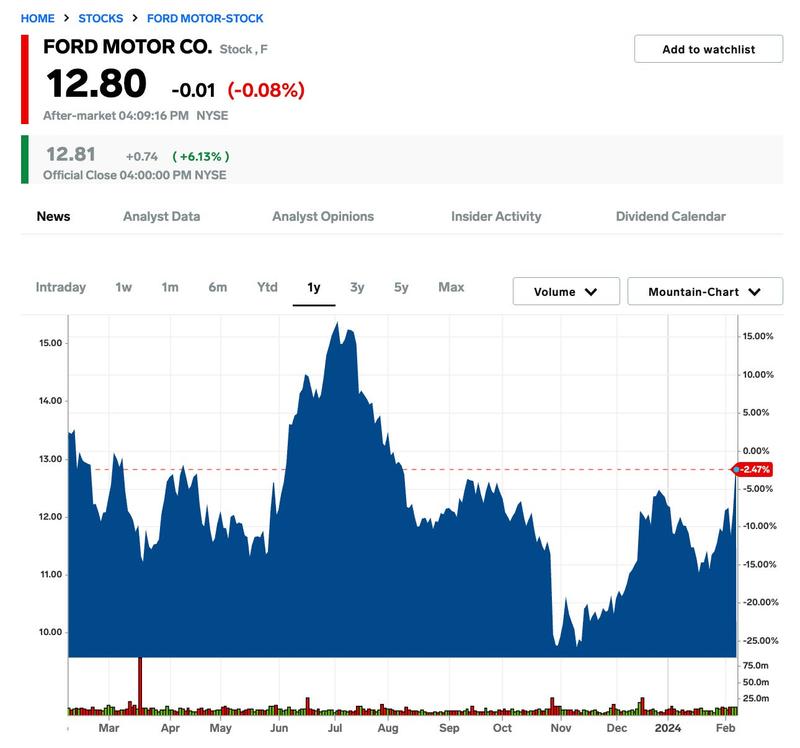Click the After-market 04:09:16 PM timestamp
The image size is (800, 748).
pyautogui.click(x=116, y=116)
